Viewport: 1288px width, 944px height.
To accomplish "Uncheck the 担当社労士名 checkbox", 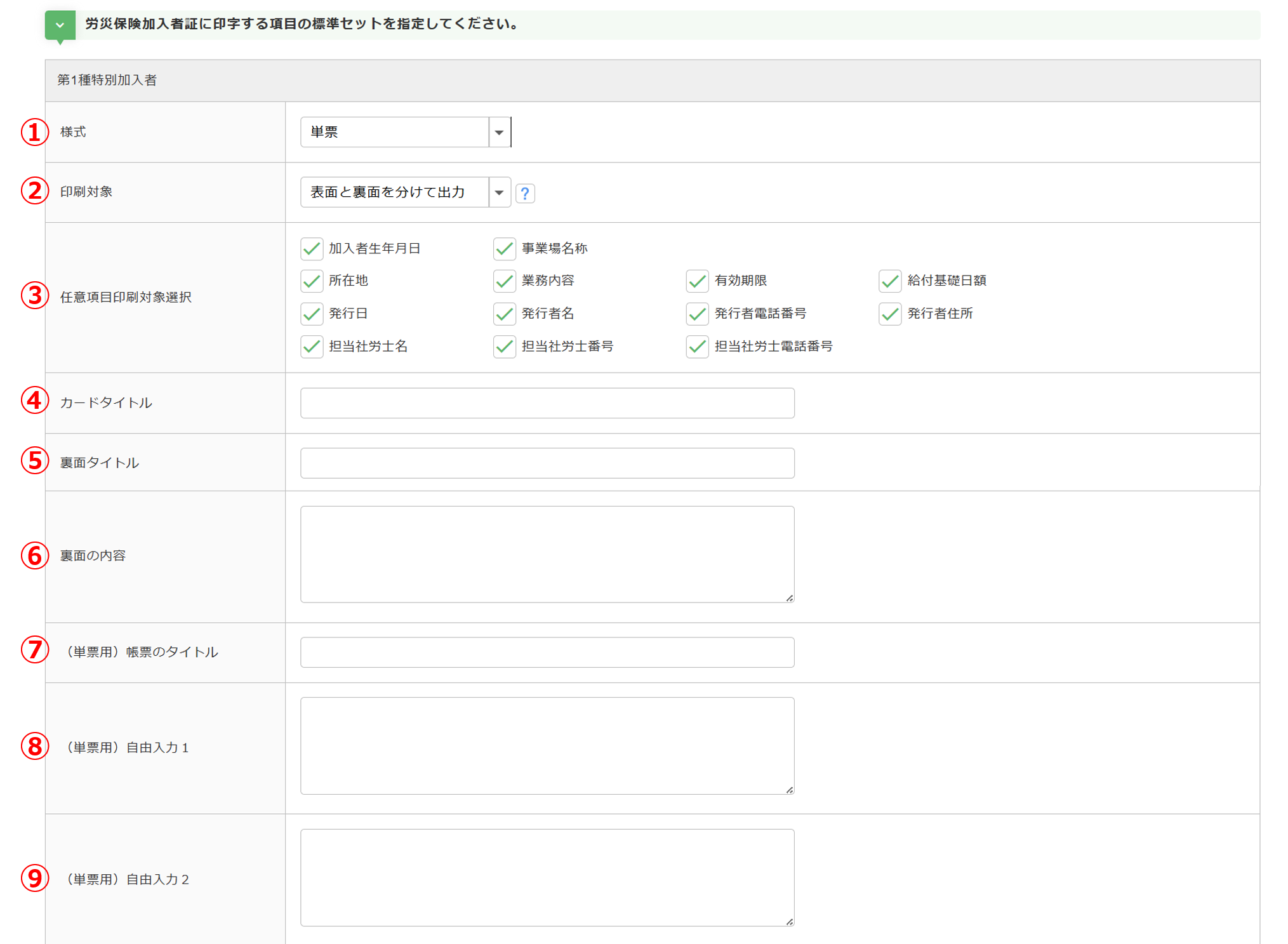I will coord(312,347).
